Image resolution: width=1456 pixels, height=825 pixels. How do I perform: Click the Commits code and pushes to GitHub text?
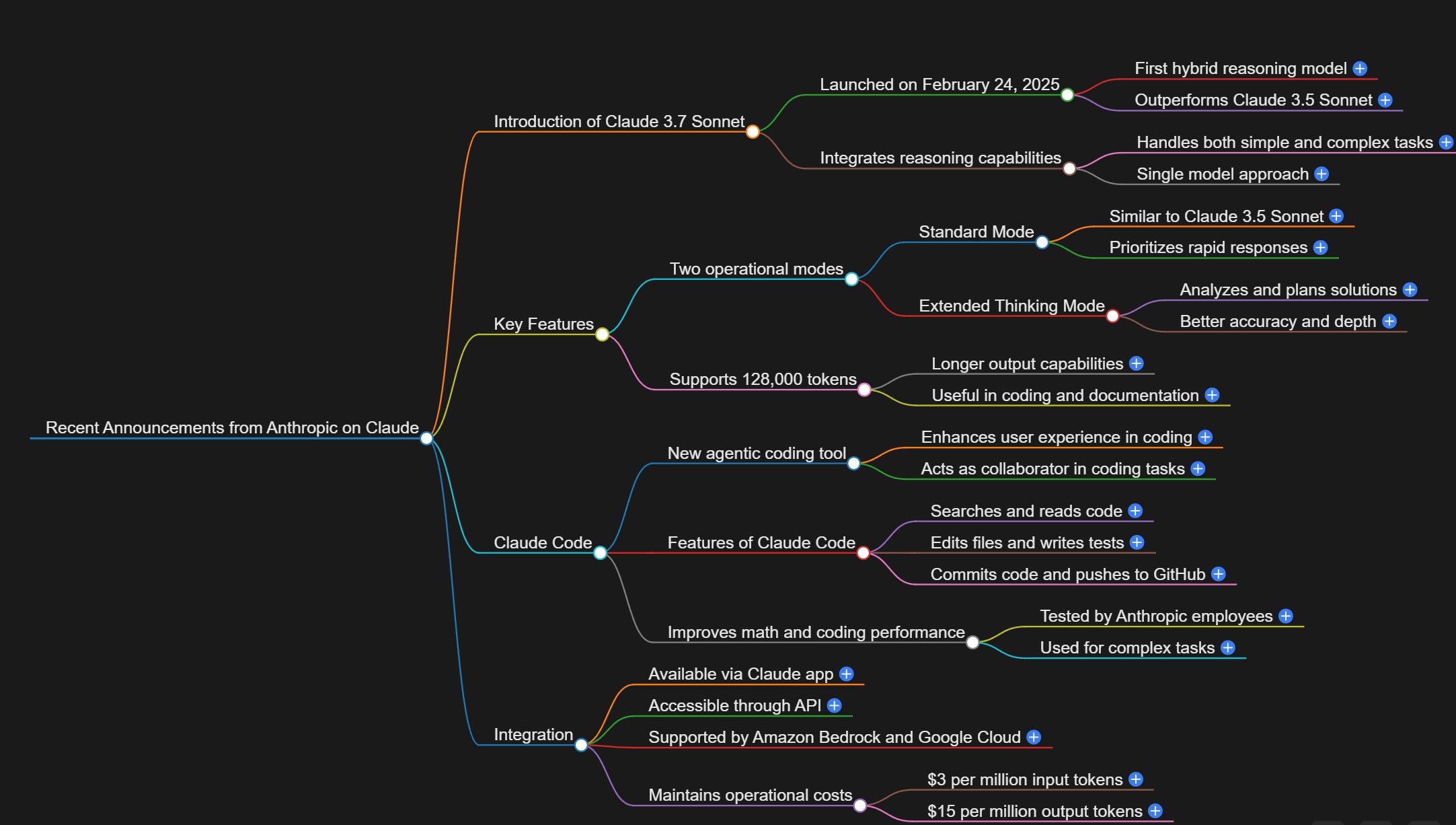pyautogui.click(x=1067, y=575)
